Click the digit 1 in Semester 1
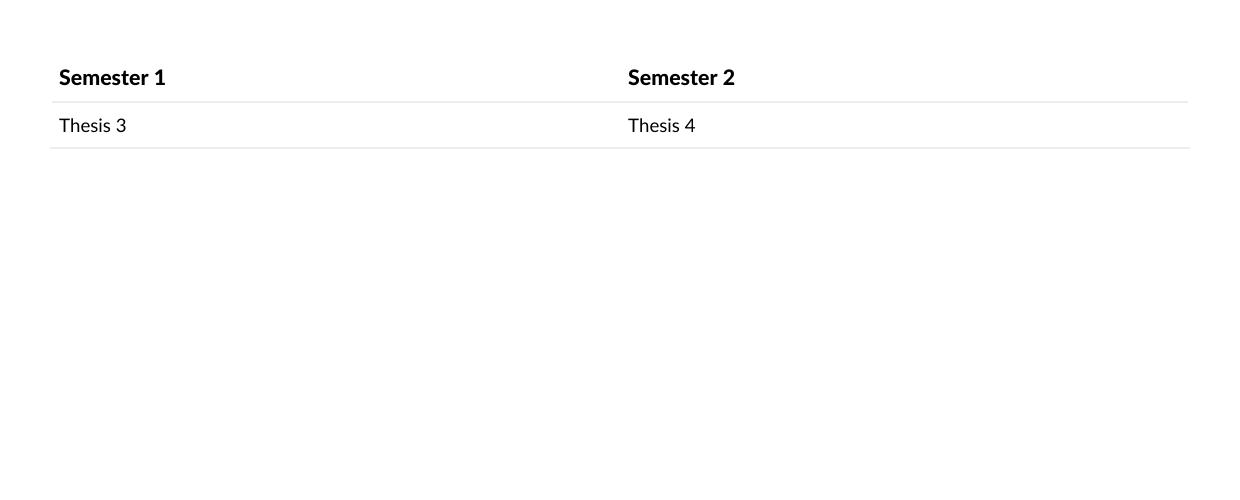This screenshot has width=1240, height=500. [160, 78]
